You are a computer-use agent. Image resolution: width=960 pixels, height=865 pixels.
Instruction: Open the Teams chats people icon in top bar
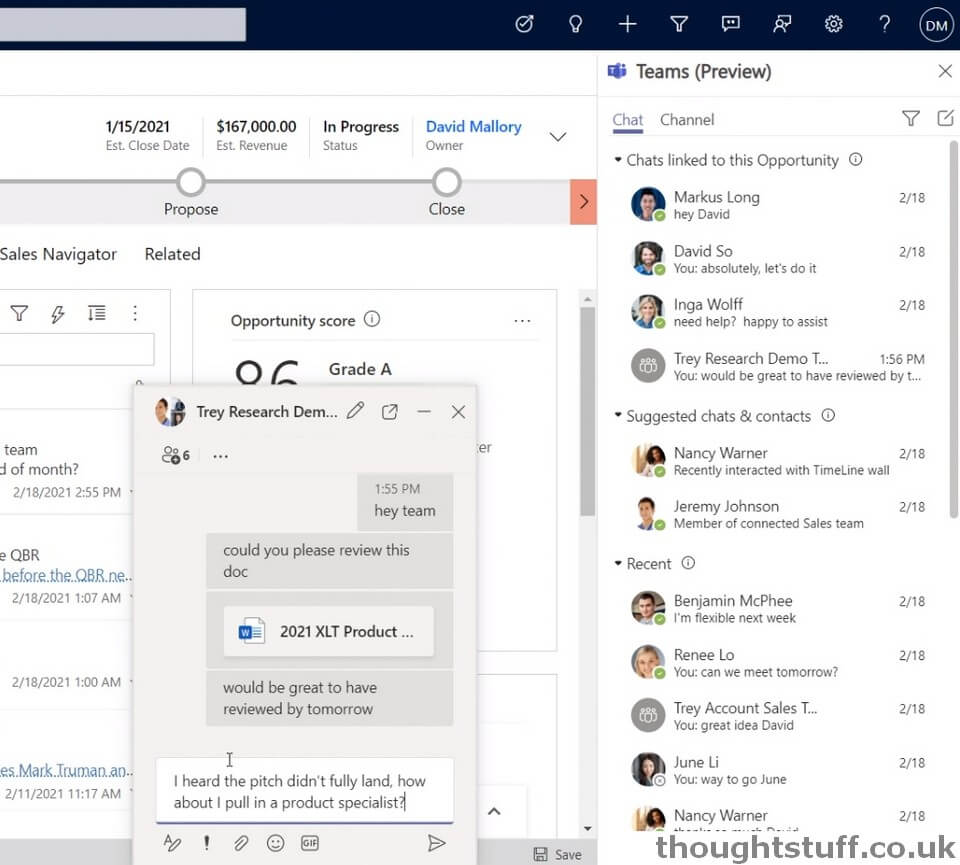(782, 24)
